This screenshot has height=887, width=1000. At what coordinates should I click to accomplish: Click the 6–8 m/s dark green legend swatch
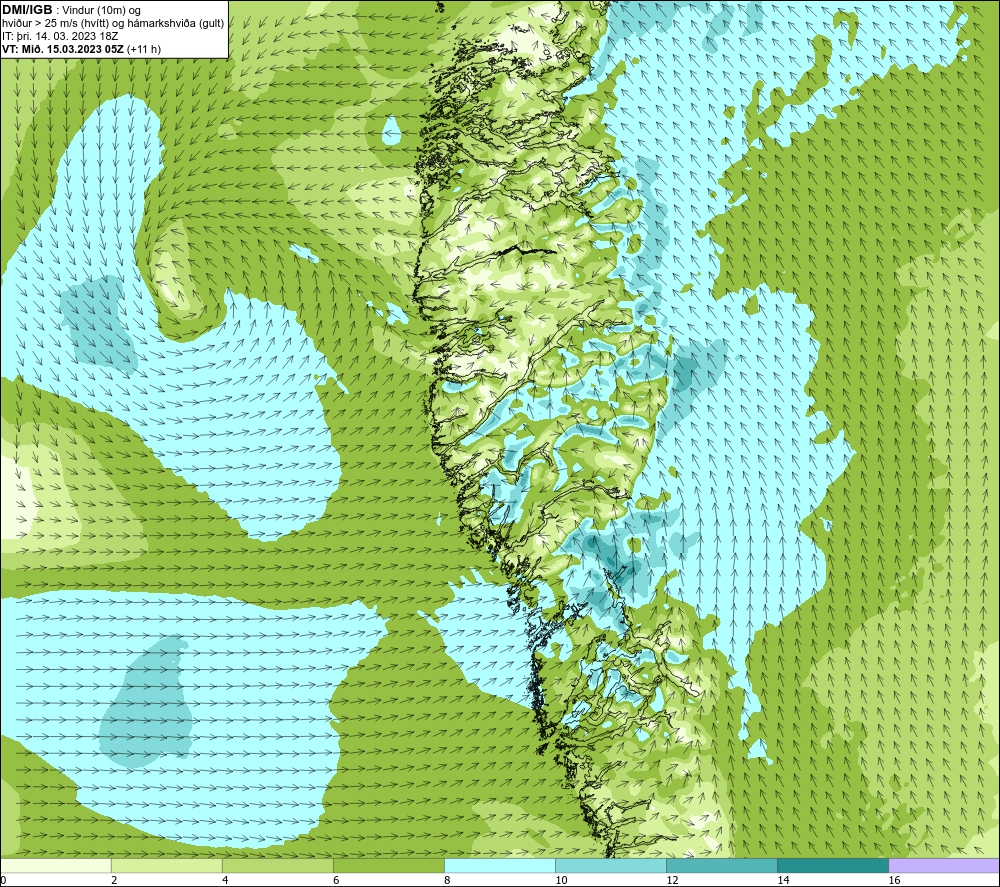(x=388, y=865)
